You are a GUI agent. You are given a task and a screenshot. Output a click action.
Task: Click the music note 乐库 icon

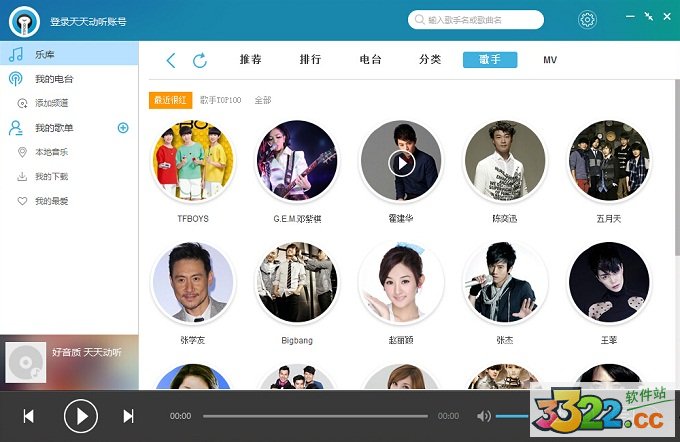coord(16,54)
